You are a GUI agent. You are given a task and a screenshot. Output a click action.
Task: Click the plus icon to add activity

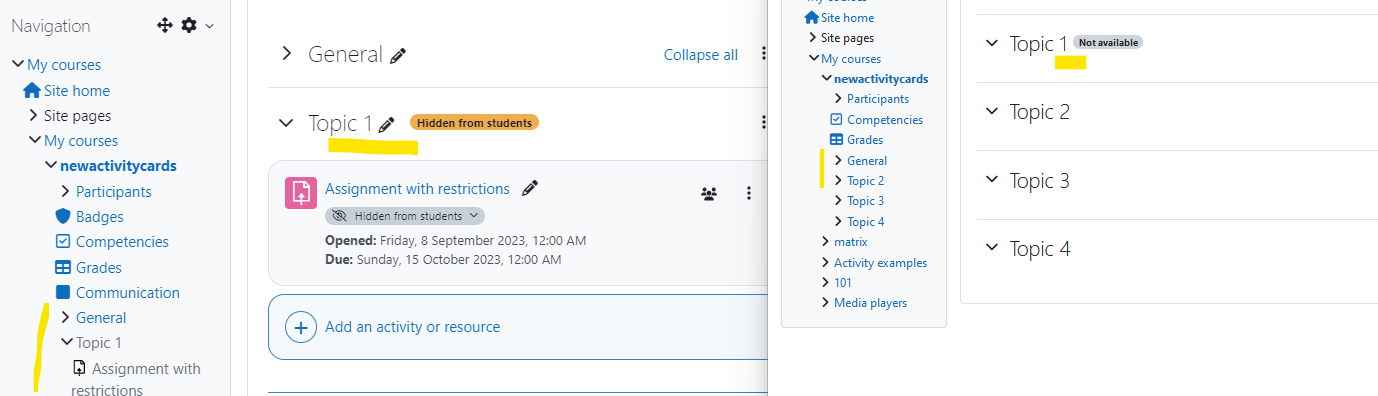301,327
